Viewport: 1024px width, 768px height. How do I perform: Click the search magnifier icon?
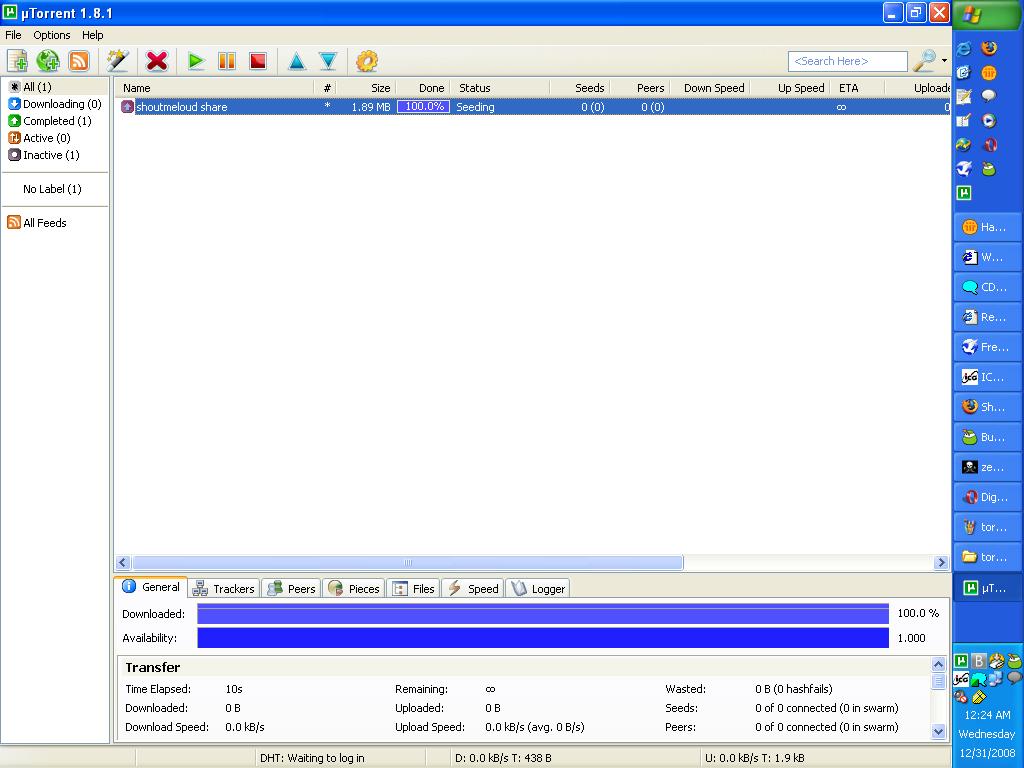click(924, 61)
